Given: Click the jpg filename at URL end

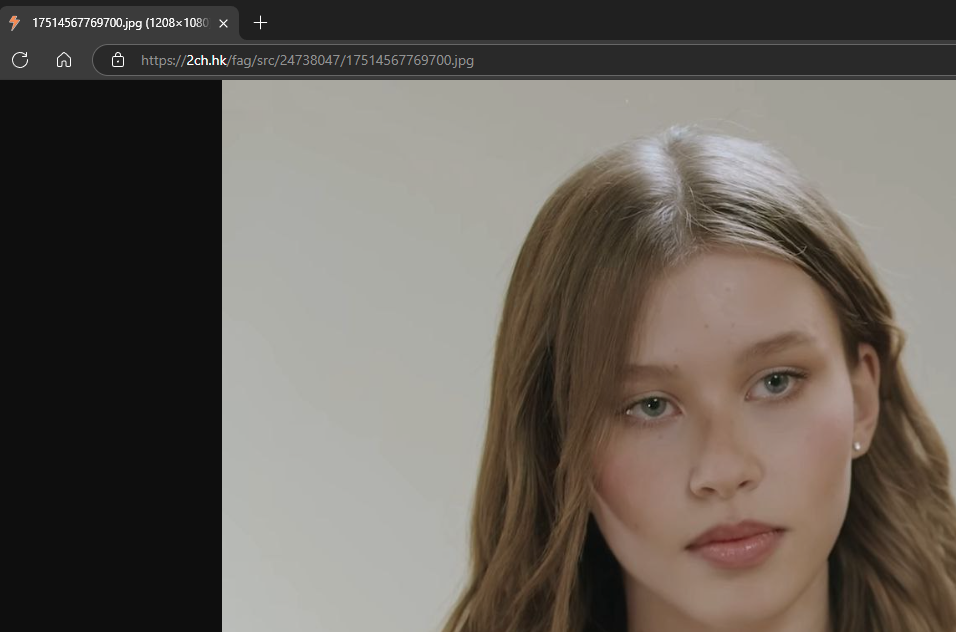Looking at the screenshot, I should click(x=410, y=60).
